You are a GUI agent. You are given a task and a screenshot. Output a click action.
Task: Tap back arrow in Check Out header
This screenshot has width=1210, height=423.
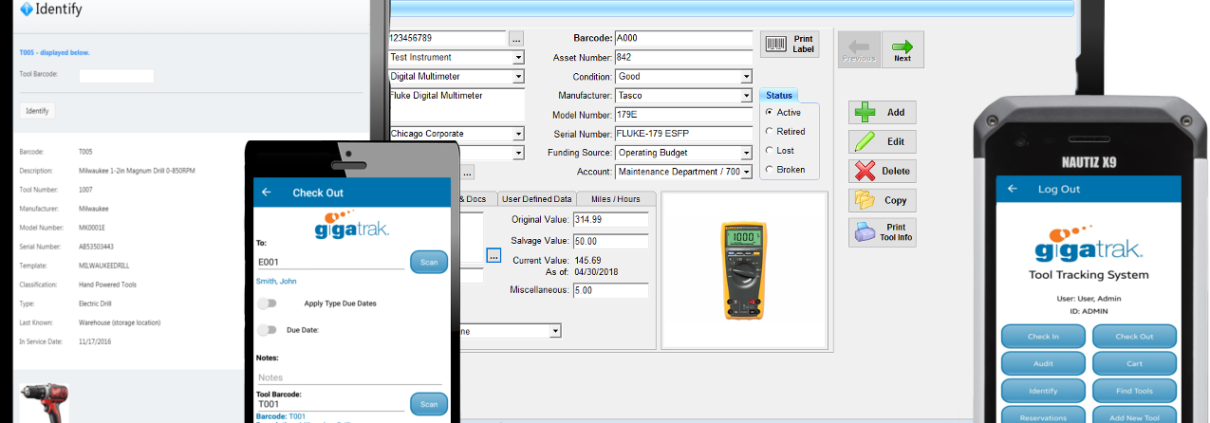point(266,192)
